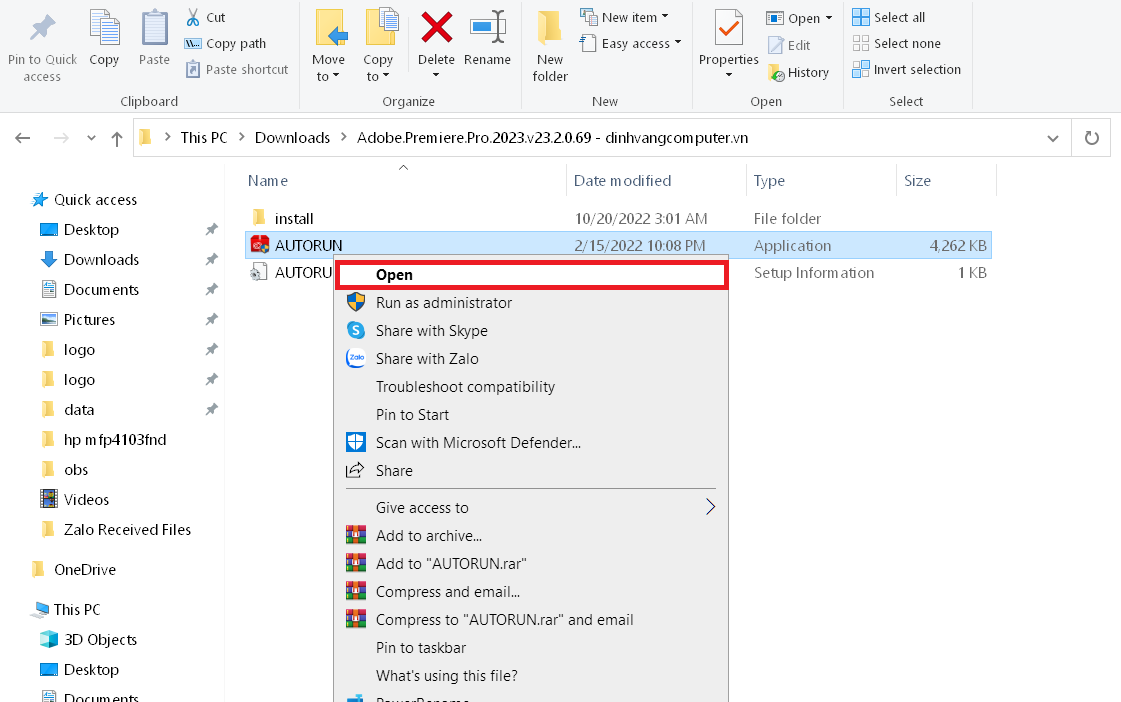This screenshot has height=702, width=1121.
Task: Click Quick access in the sidebar
Action: click(84, 199)
